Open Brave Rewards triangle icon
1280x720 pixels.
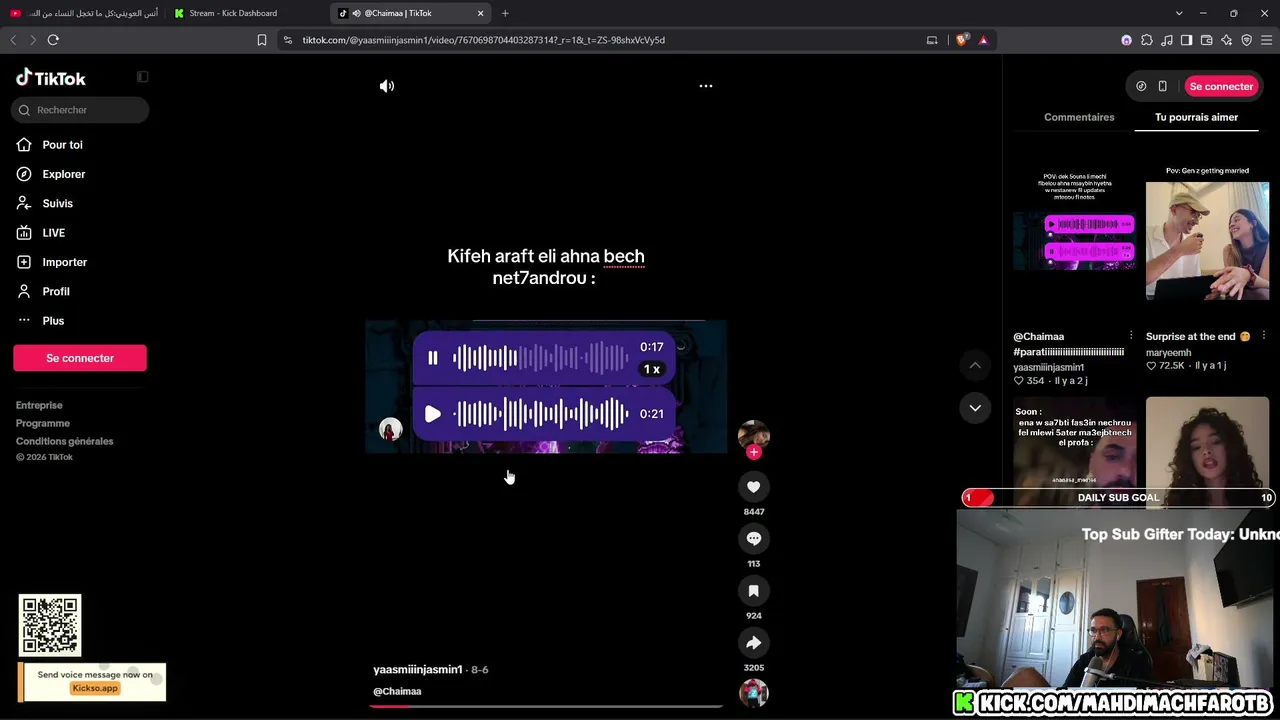point(983,40)
